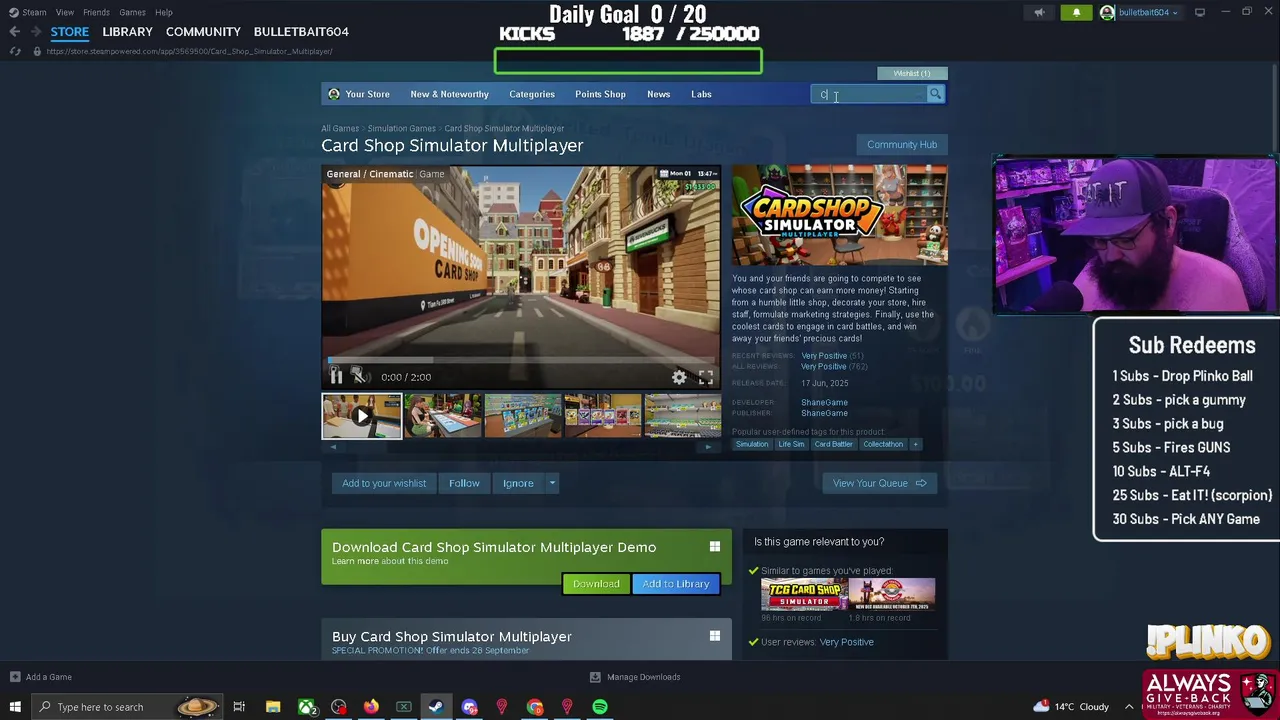The width and height of the screenshot is (1280, 720).
Task: Open the store News link
Action: tap(658, 94)
